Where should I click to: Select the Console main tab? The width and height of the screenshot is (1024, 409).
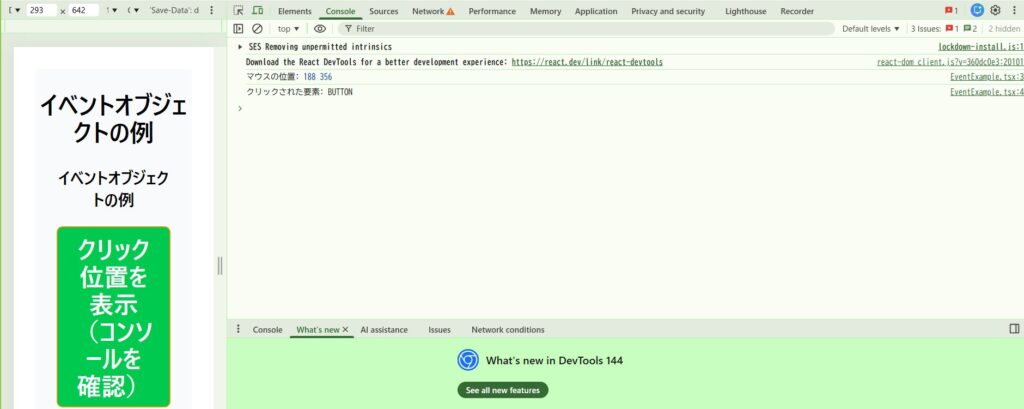pos(340,11)
